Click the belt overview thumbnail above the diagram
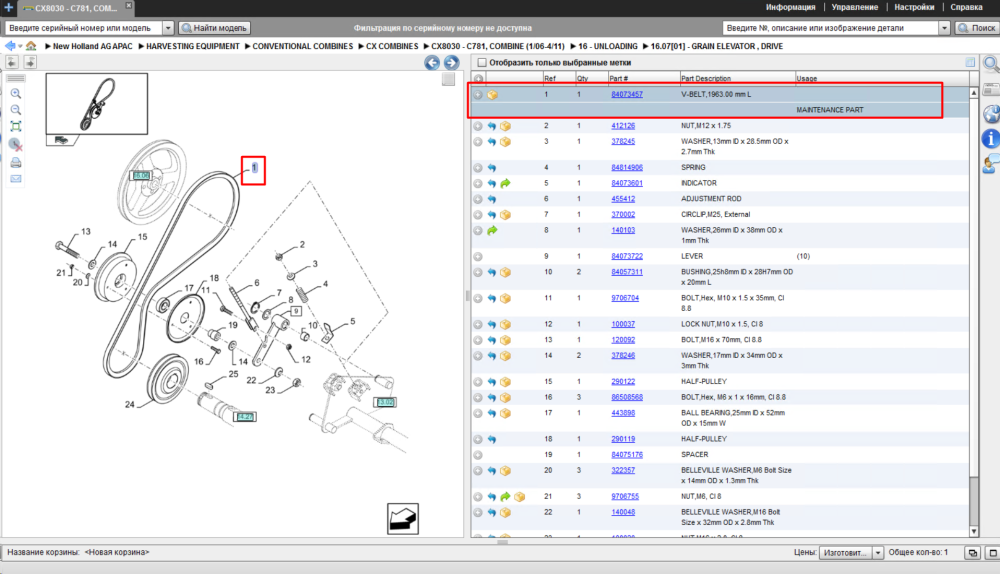This screenshot has height=574, width=1000. coord(96,103)
